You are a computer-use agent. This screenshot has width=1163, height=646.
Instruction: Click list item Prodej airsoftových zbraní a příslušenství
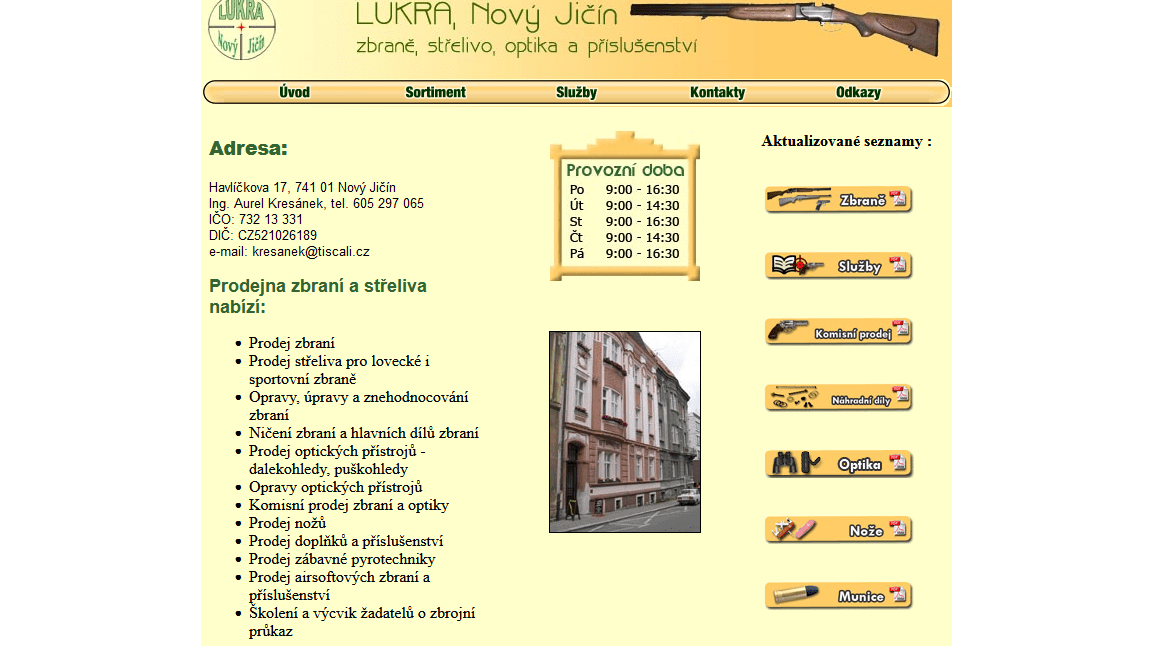pyautogui.click(x=339, y=586)
